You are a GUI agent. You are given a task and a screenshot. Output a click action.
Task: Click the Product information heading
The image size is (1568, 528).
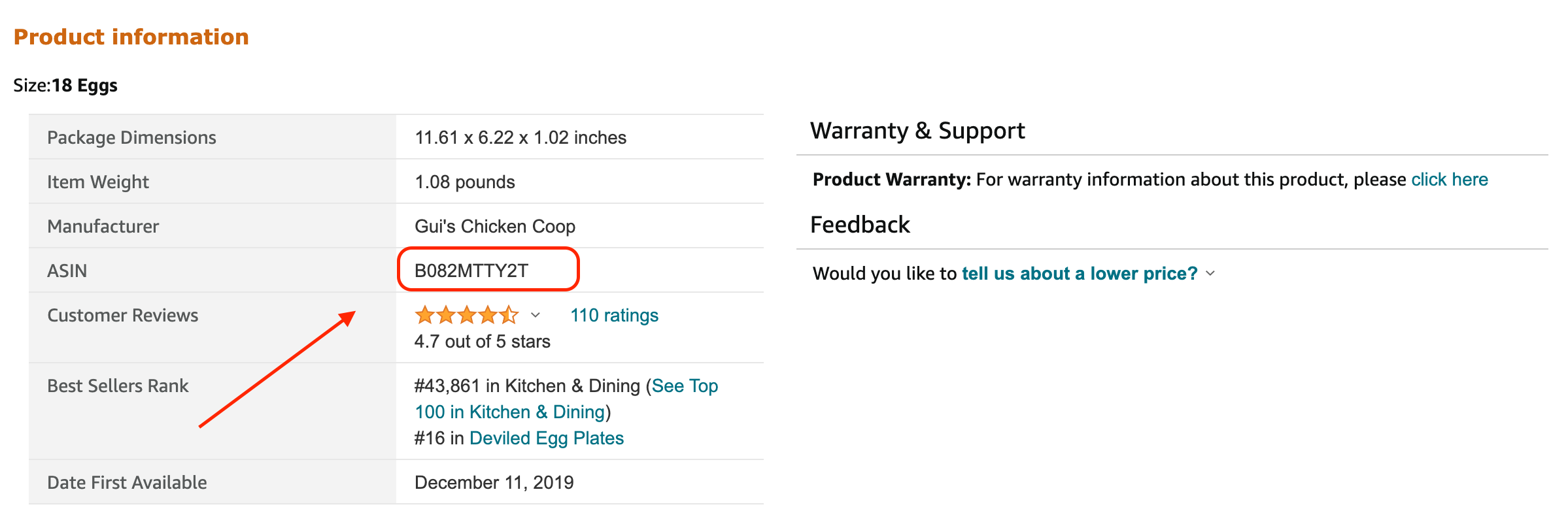(131, 37)
